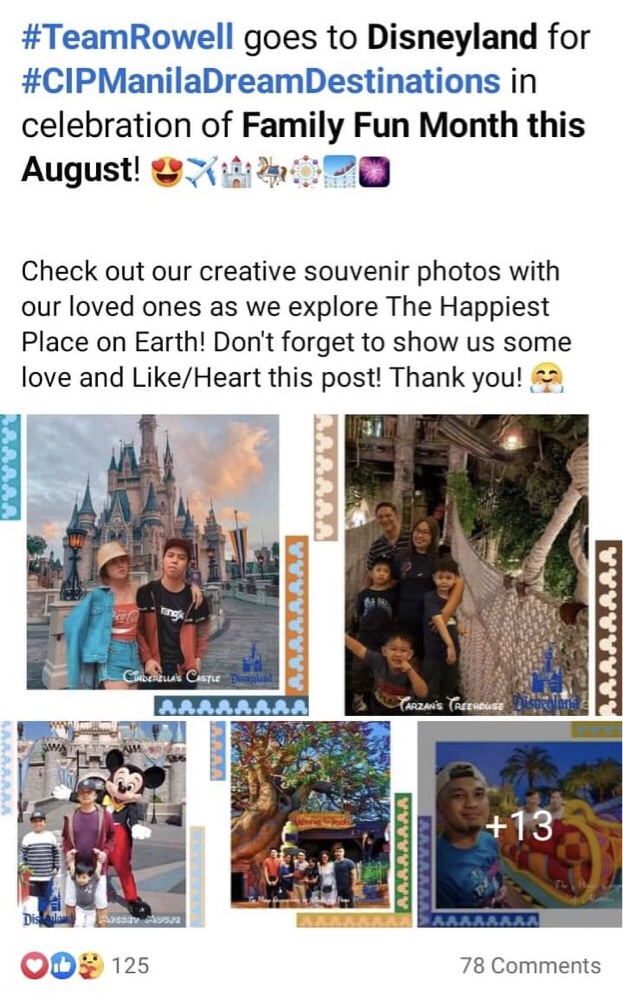
Task: Click the care hug reaction icon
Action: 90,966
